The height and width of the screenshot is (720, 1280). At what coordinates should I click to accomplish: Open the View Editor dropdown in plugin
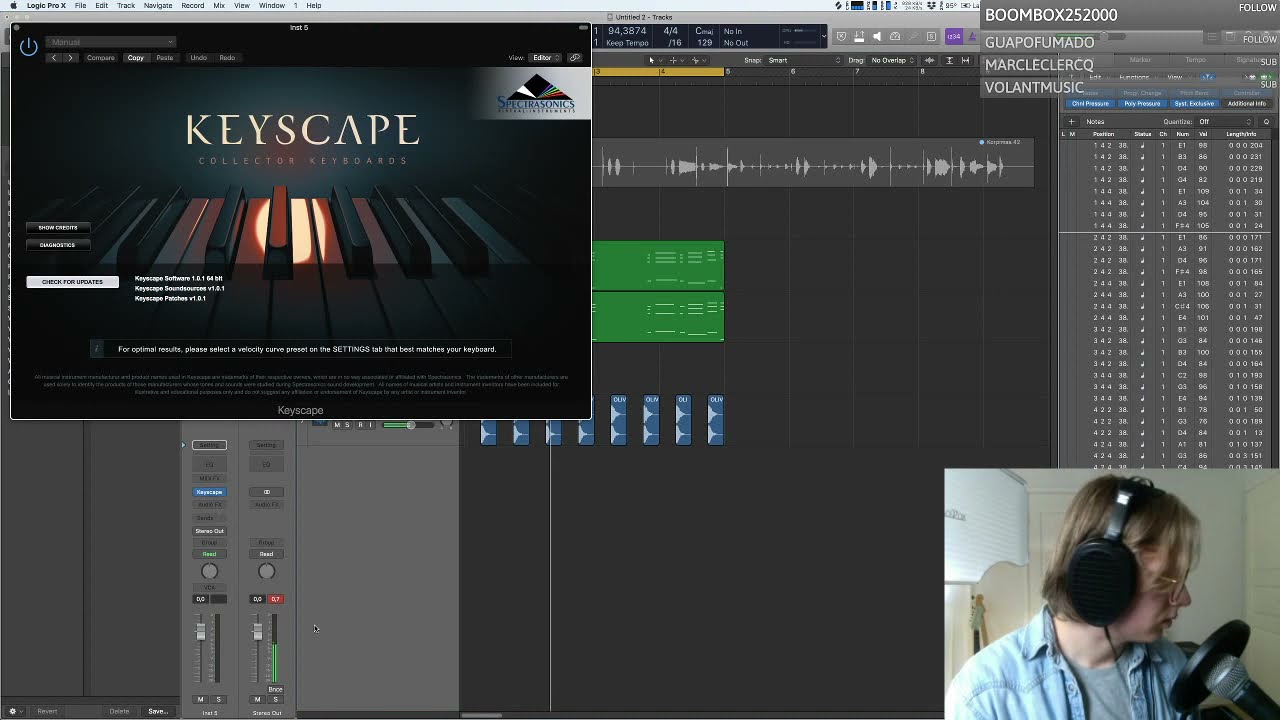click(544, 58)
